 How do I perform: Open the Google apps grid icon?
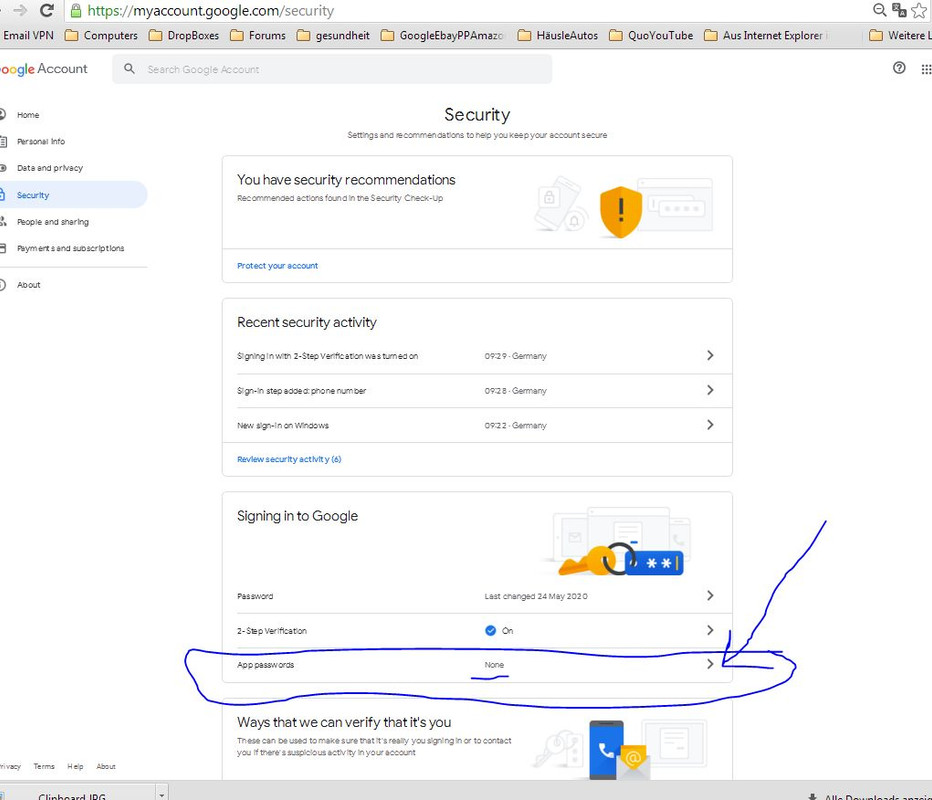coord(926,69)
